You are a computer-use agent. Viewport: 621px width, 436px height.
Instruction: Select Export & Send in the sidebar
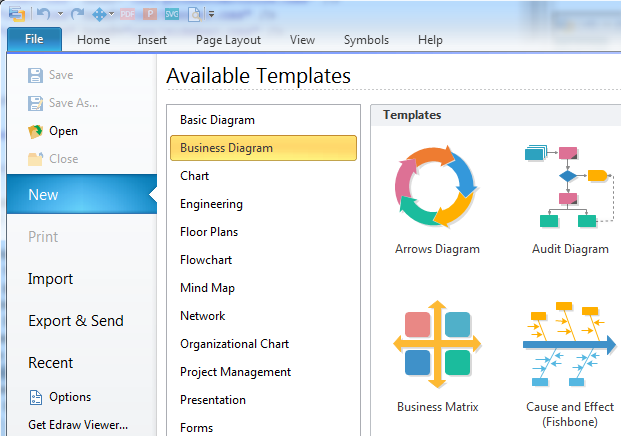point(76,321)
